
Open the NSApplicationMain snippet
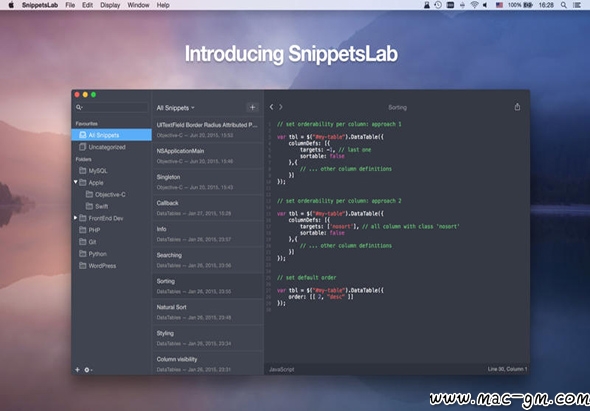click(208, 155)
